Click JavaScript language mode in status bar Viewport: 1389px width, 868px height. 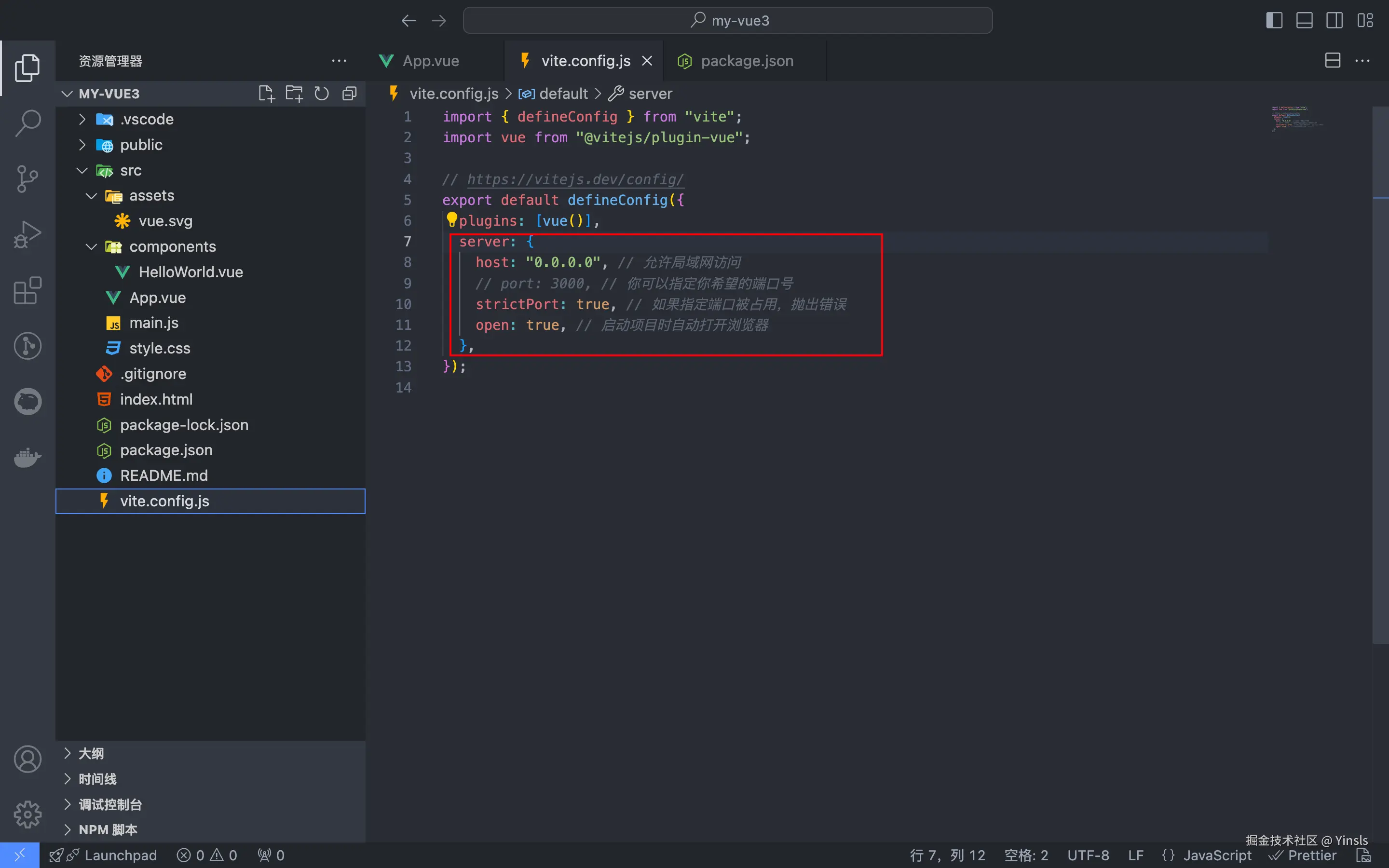(x=1217, y=855)
